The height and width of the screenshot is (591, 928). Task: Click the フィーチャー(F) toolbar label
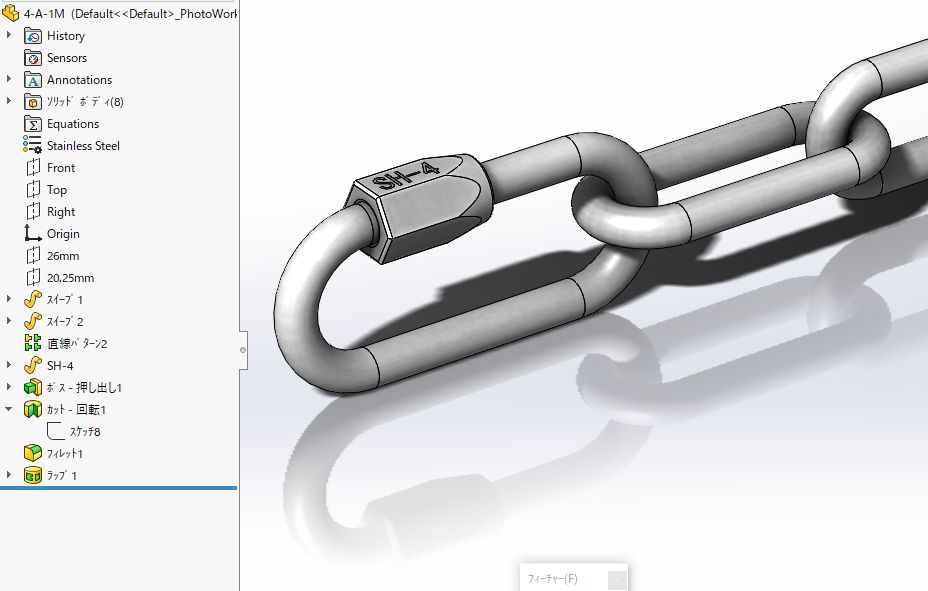(x=552, y=579)
